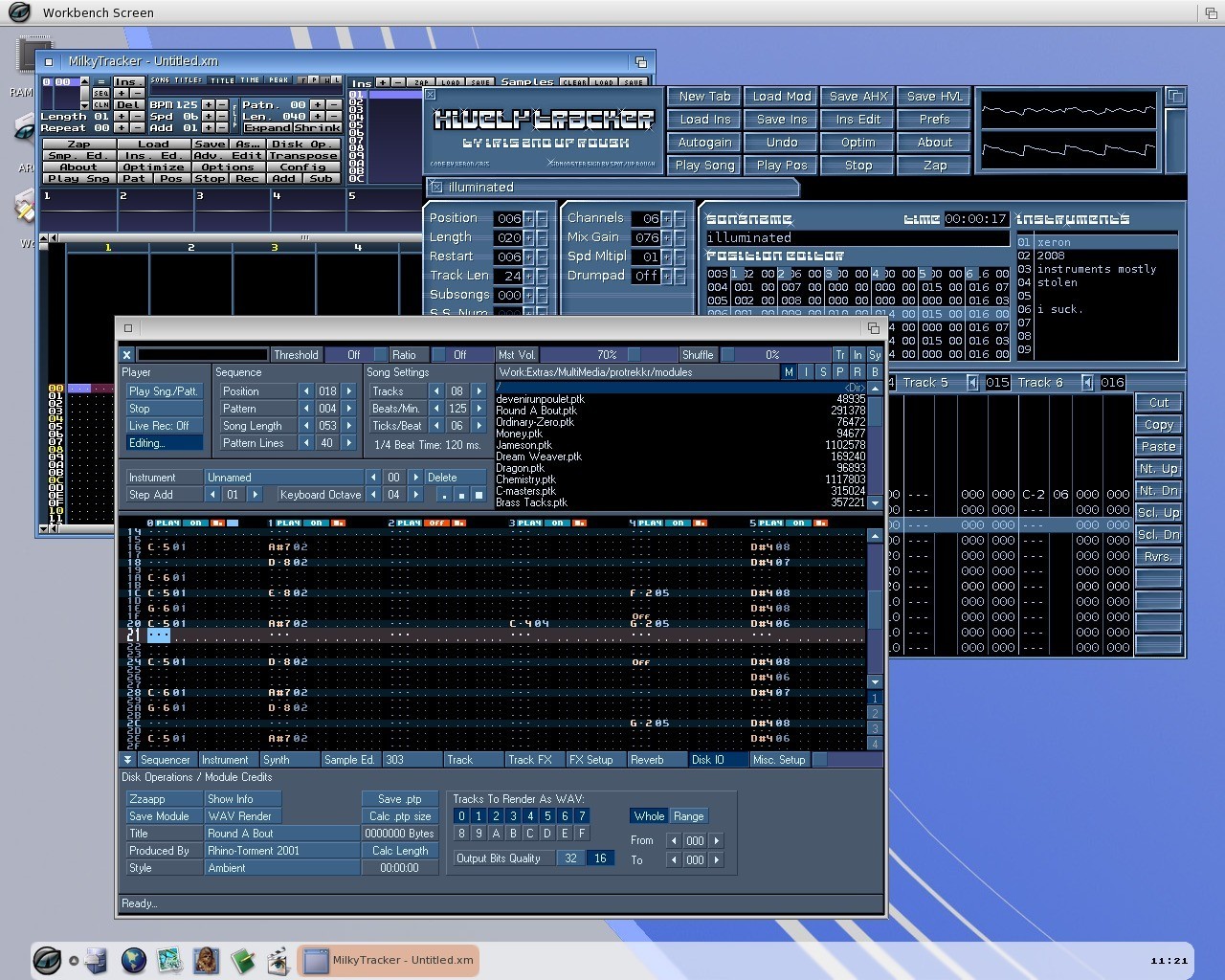Increase the number of Tracks

(x=479, y=391)
